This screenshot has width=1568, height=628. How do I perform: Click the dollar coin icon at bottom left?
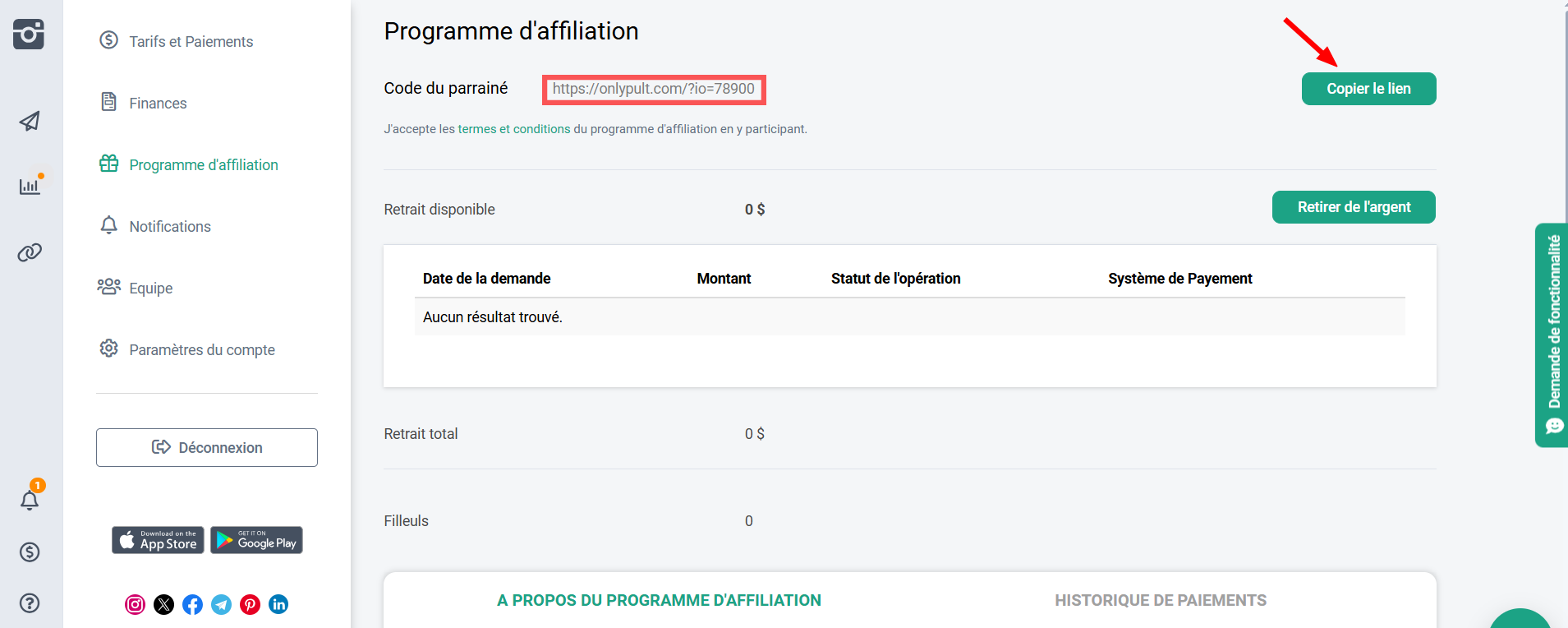(30, 552)
